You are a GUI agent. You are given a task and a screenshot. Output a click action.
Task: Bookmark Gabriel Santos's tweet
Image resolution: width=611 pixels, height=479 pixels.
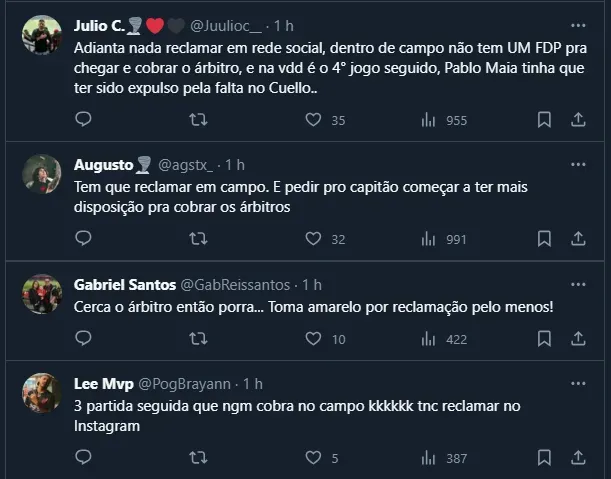click(x=544, y=339)
